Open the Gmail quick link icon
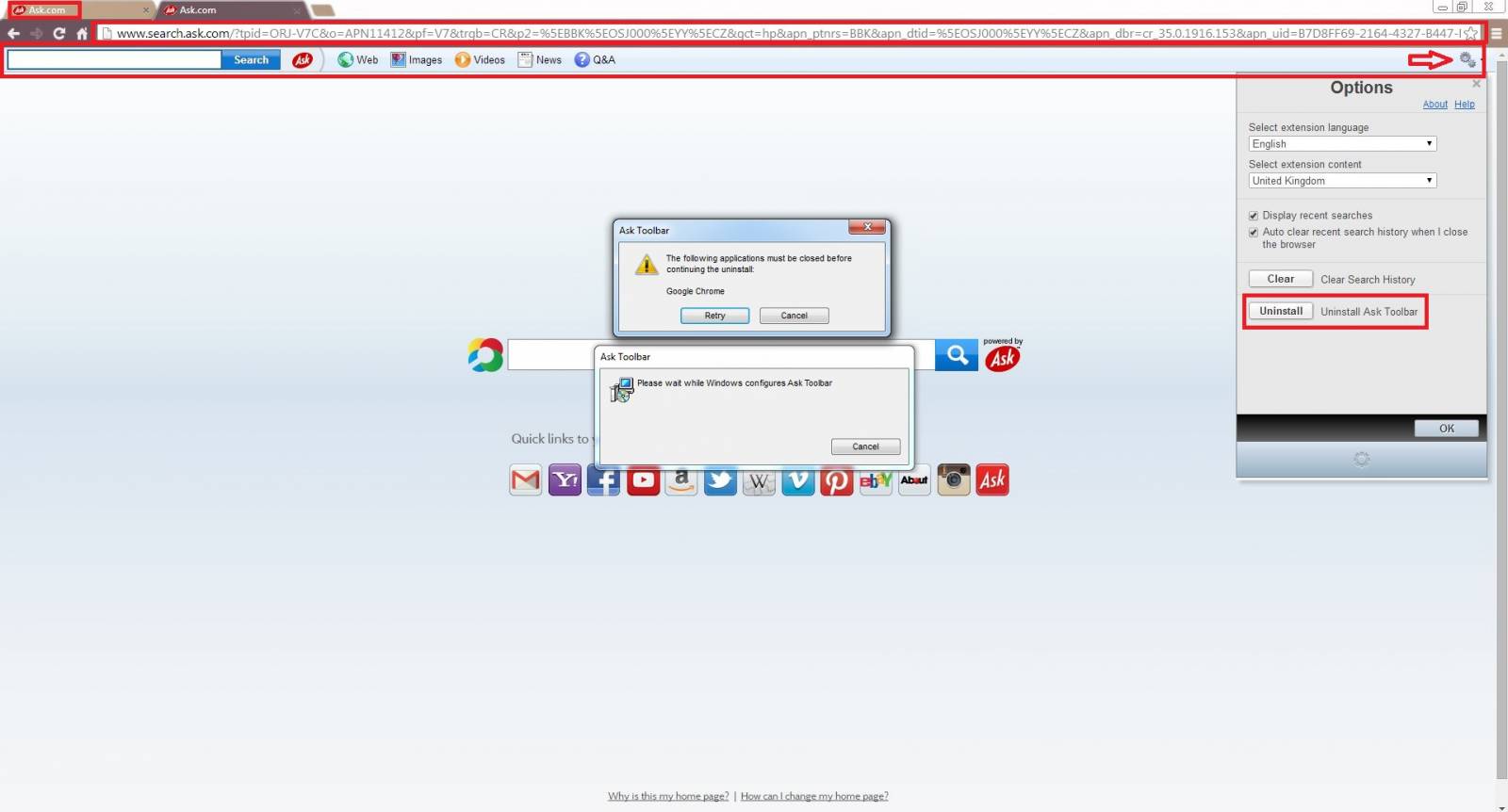 pyautogui.click(x=525, y=480)
